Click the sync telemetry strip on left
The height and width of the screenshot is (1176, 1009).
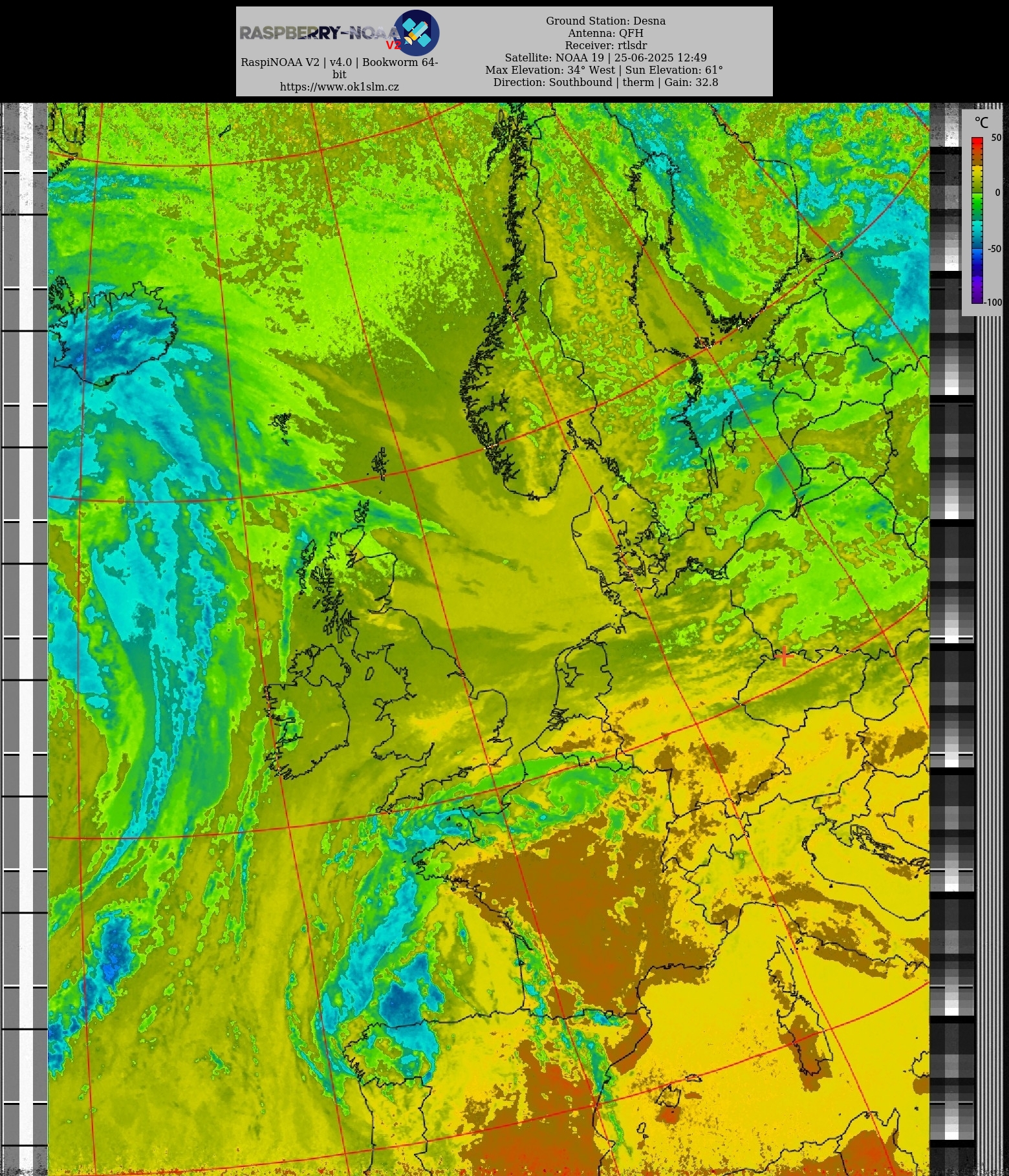pos(25,639)
